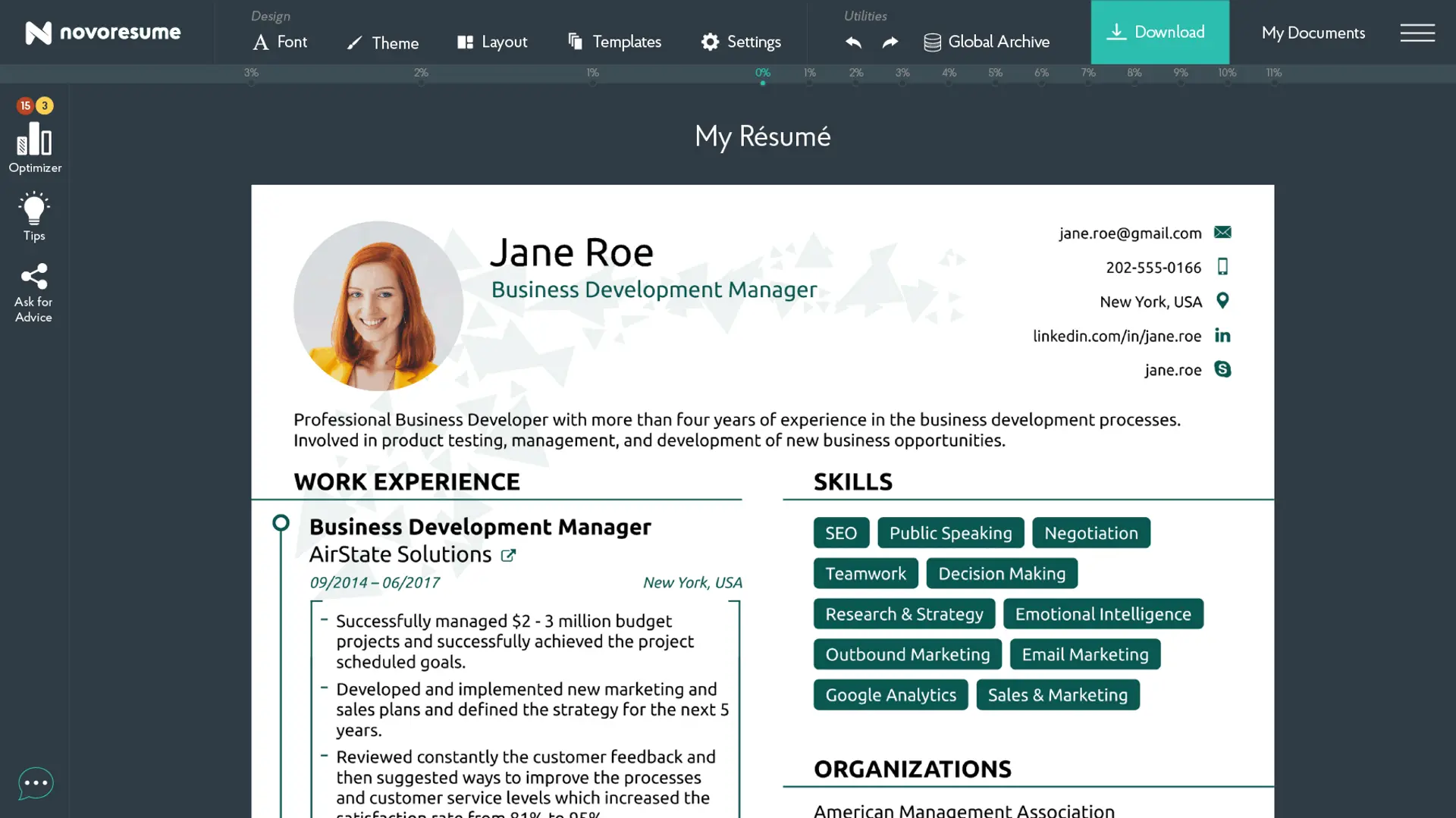1456x818 pixels.
Task: Open AirState Solutions external link icon
Action: click(x=508, y=556)
